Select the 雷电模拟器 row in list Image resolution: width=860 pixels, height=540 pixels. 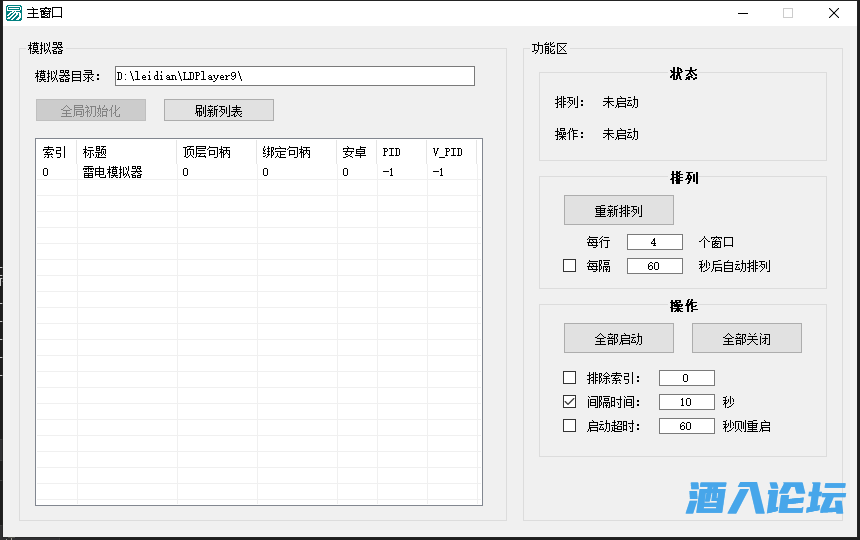pyautogui.click(x=112, y=172)
